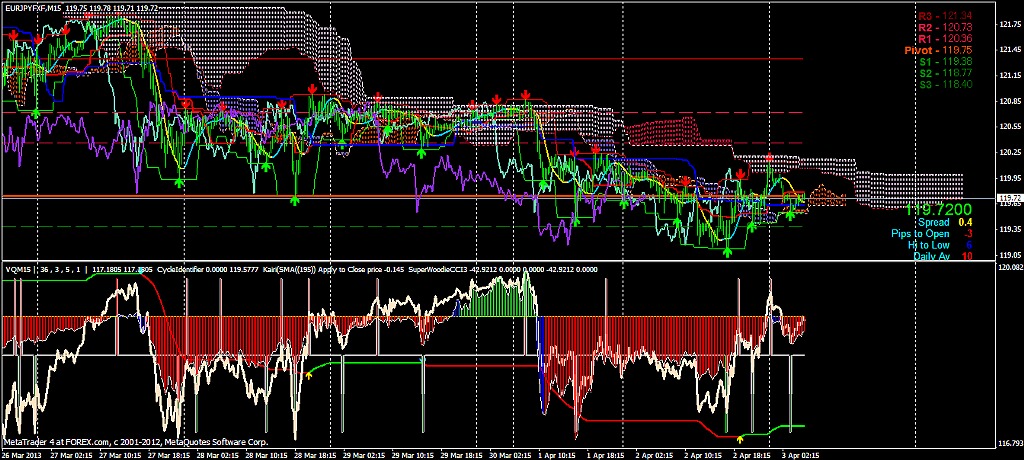The image size is (1024, 460).
Task: Click the yellow arrow where the indicator's green line starts
Action: coord(309,374)
